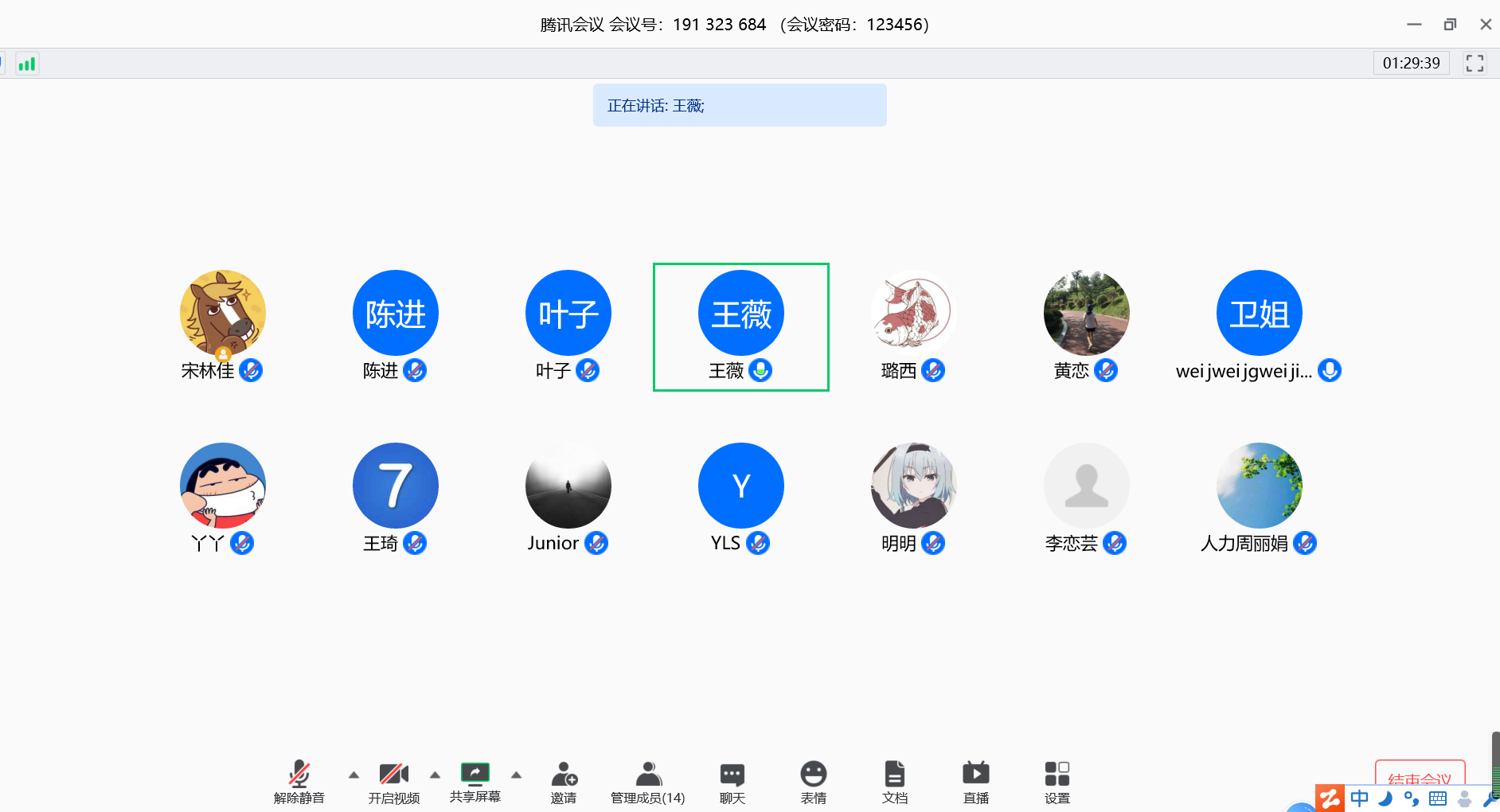The height and width of the screenshot is (812, 1500).
Task: Select participant 李恋芸's avatar
Action: point(1086,485)
